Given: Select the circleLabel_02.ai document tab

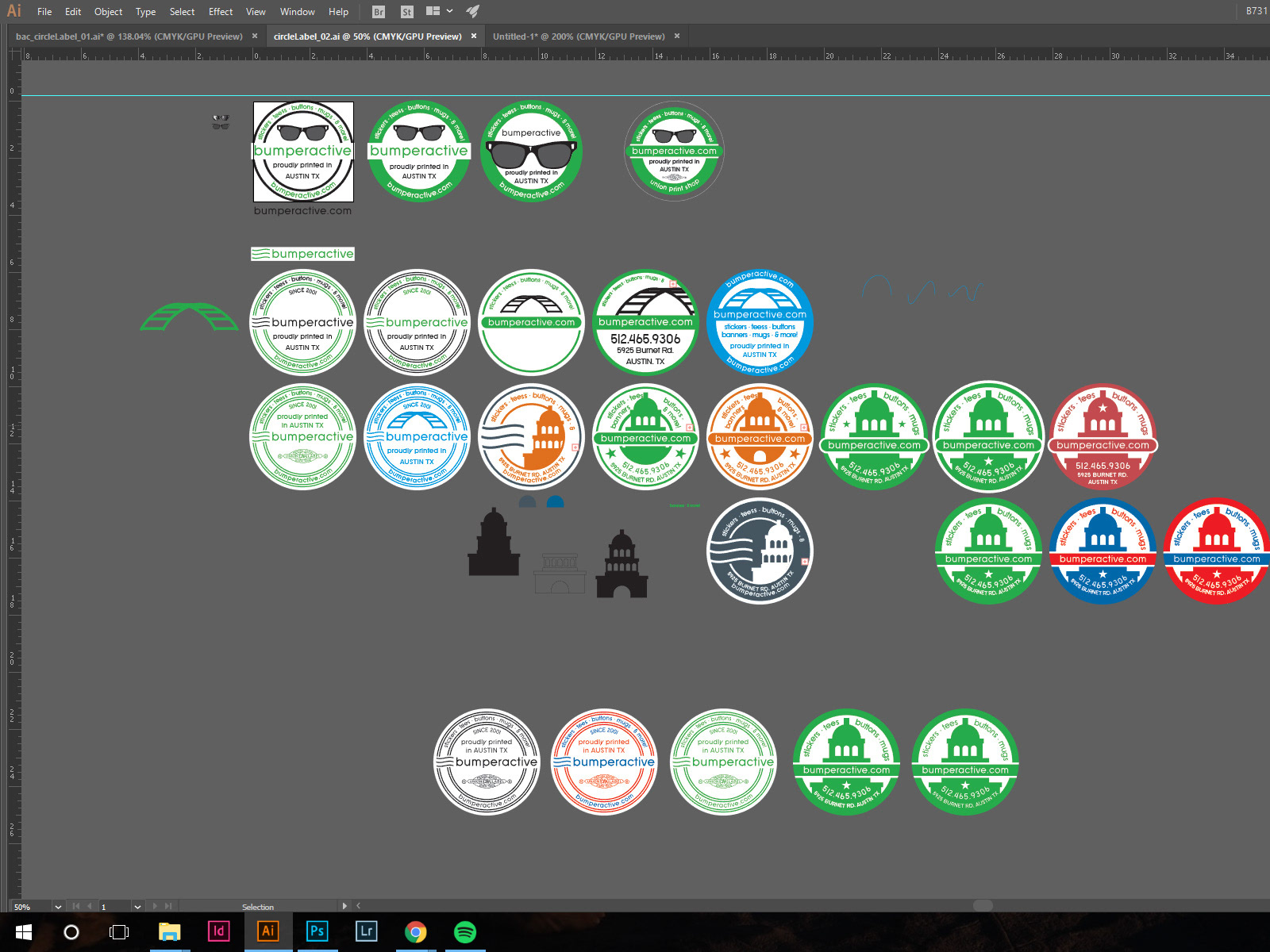Looking at the screenshot, I should point(368,36).
